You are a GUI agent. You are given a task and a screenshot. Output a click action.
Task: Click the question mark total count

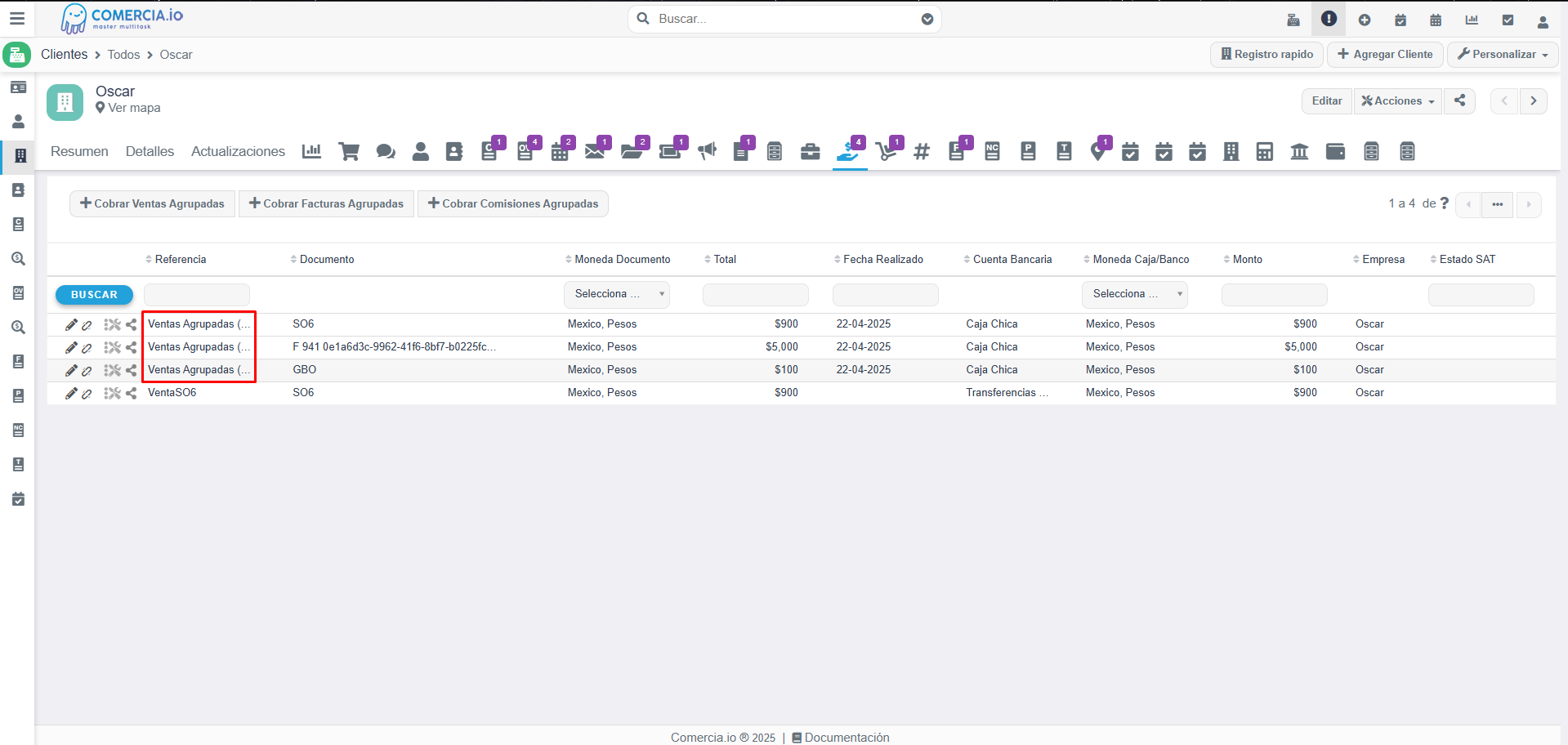click(1444, 203)
